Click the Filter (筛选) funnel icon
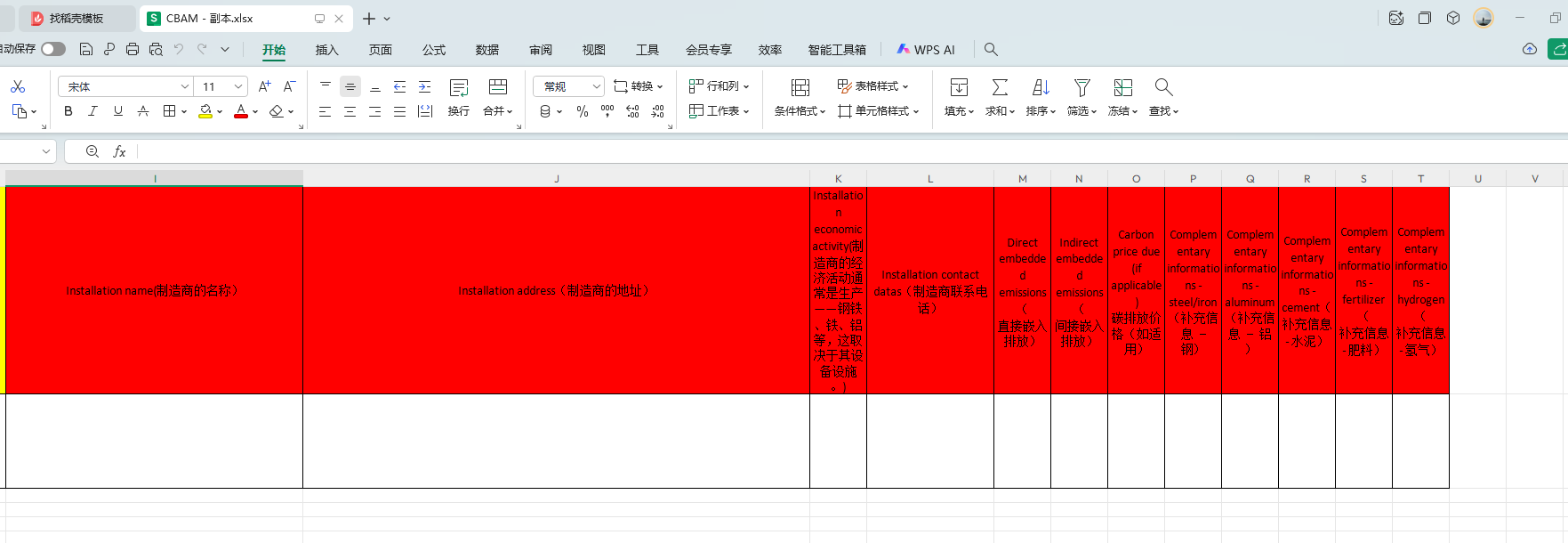This screenshot has height=543, width=1568. 1082,87
